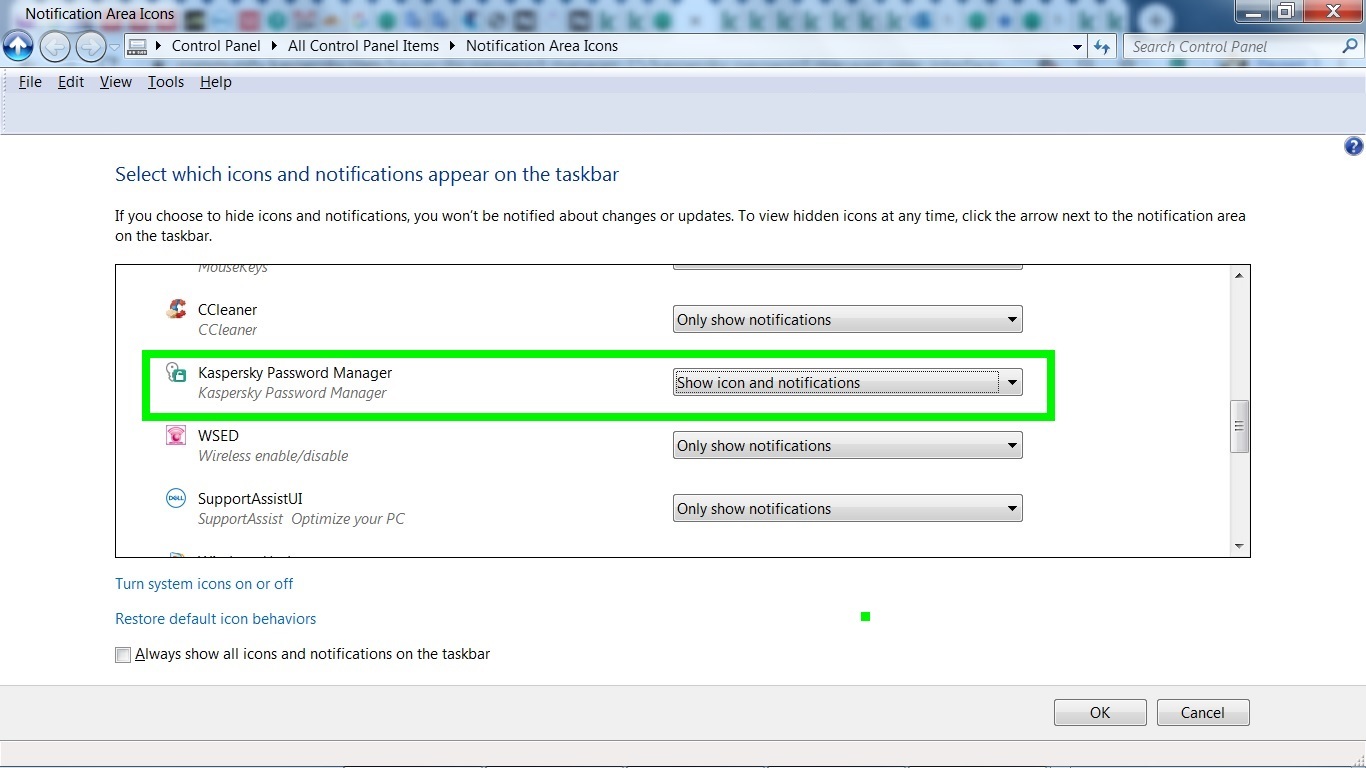Expand the arrow after All Control Panel Items

pos(452,46)
